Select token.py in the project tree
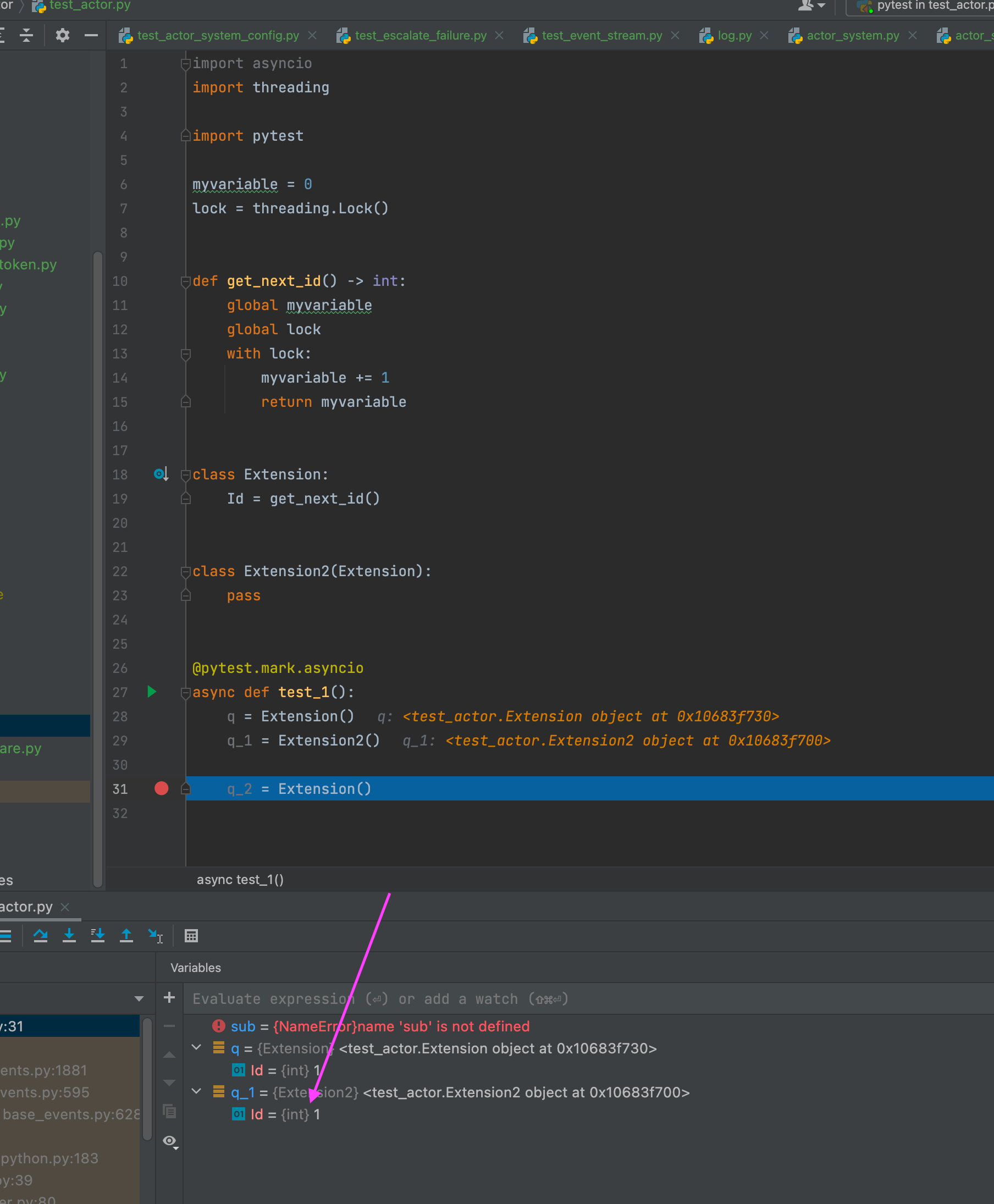This screenshot has width=994, height=1204. [x=29, y=264]
